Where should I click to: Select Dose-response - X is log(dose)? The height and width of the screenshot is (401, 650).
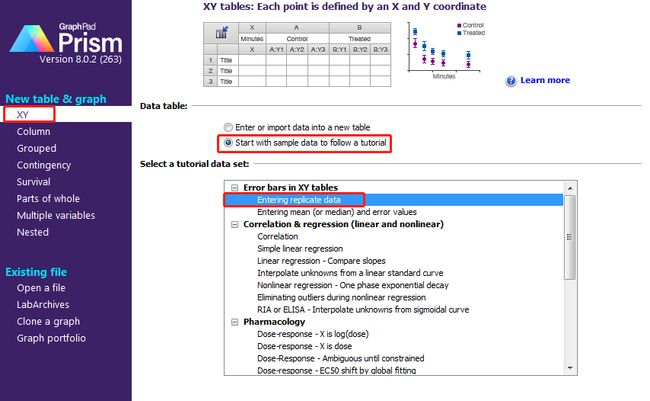(x=313, y=334)
